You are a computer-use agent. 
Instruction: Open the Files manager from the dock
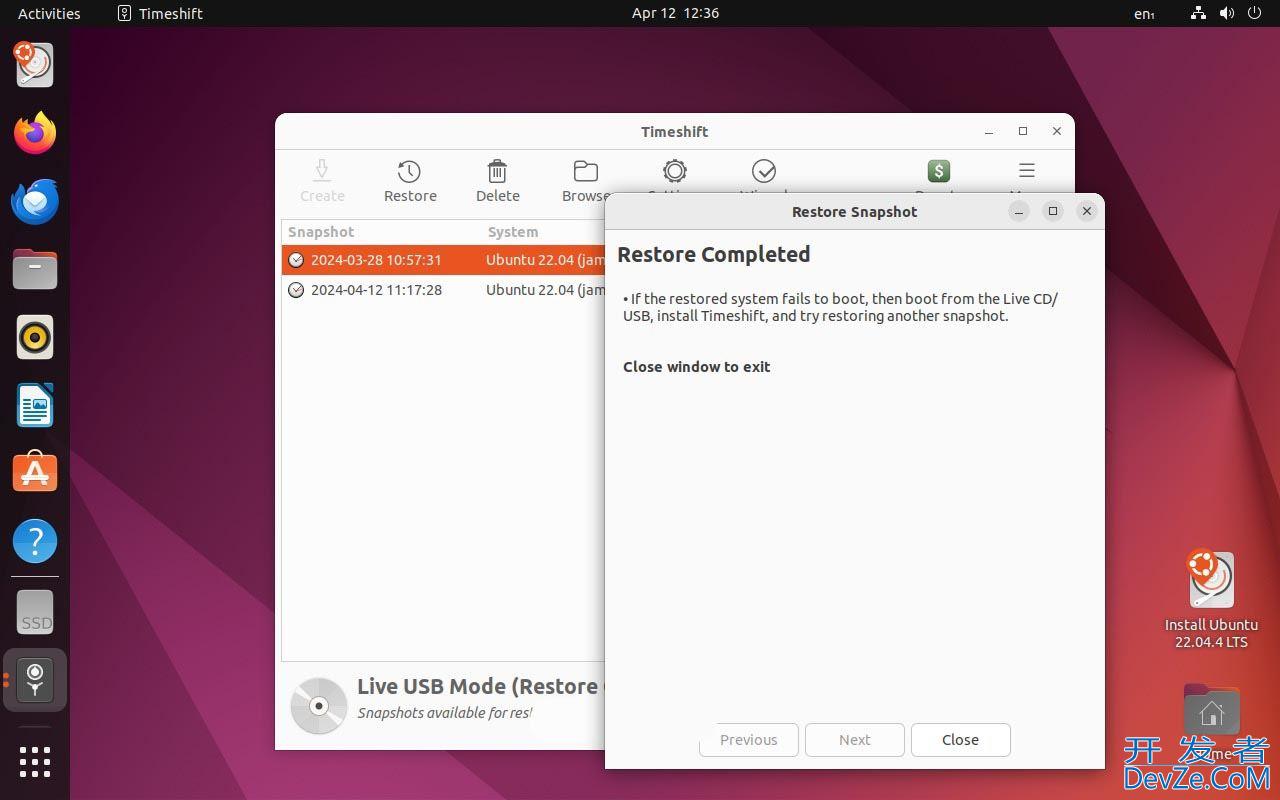tap(35, 269)
